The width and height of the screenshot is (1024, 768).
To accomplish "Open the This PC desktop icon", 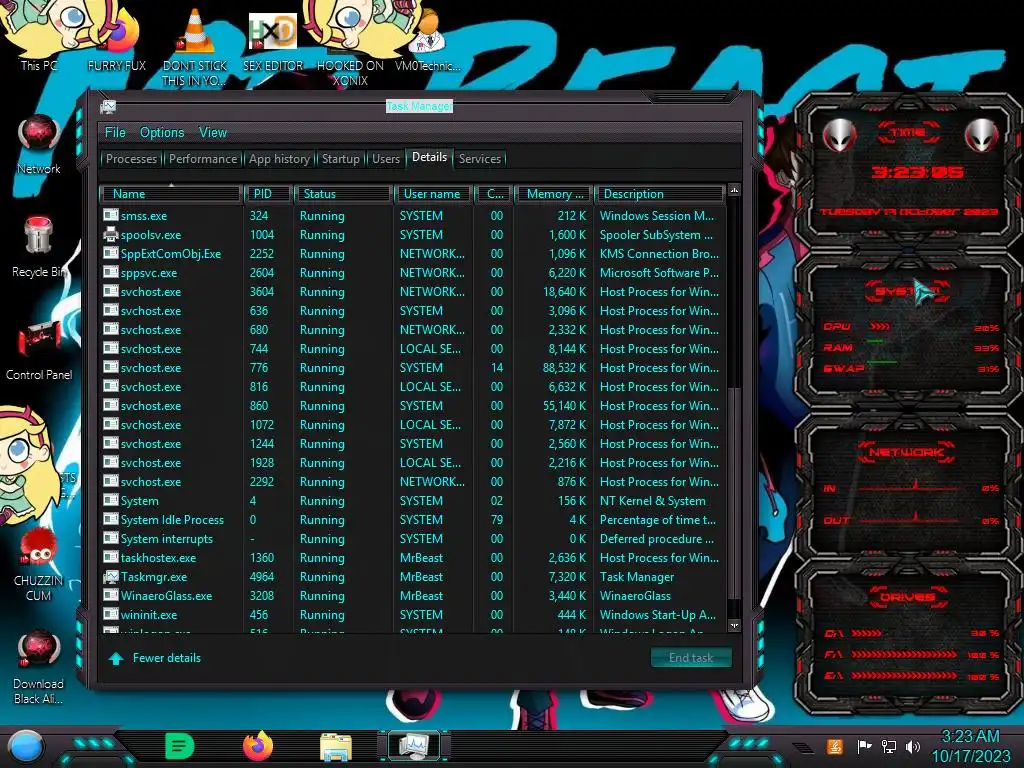I will (39, 36).
